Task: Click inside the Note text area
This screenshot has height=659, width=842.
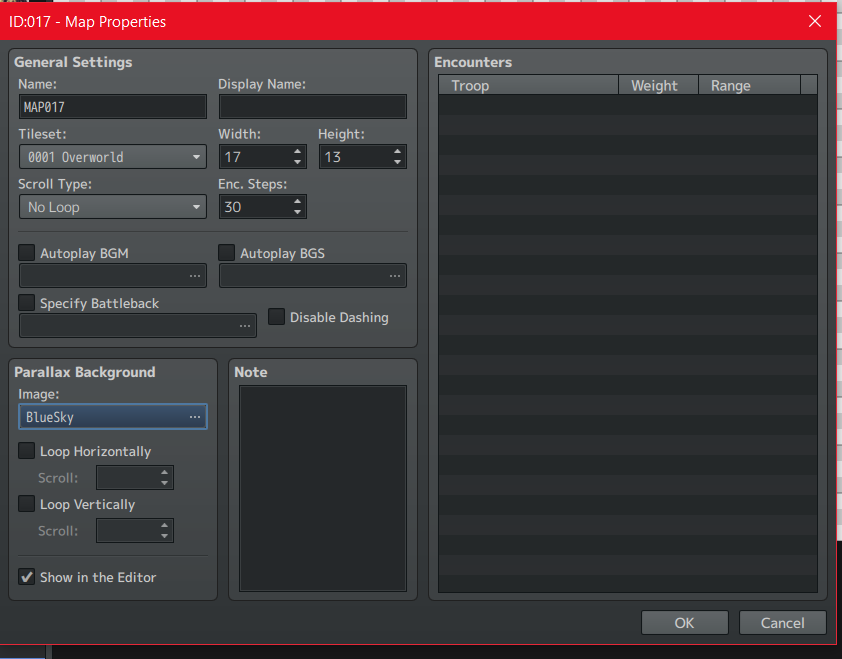Action: coord(323,488)
